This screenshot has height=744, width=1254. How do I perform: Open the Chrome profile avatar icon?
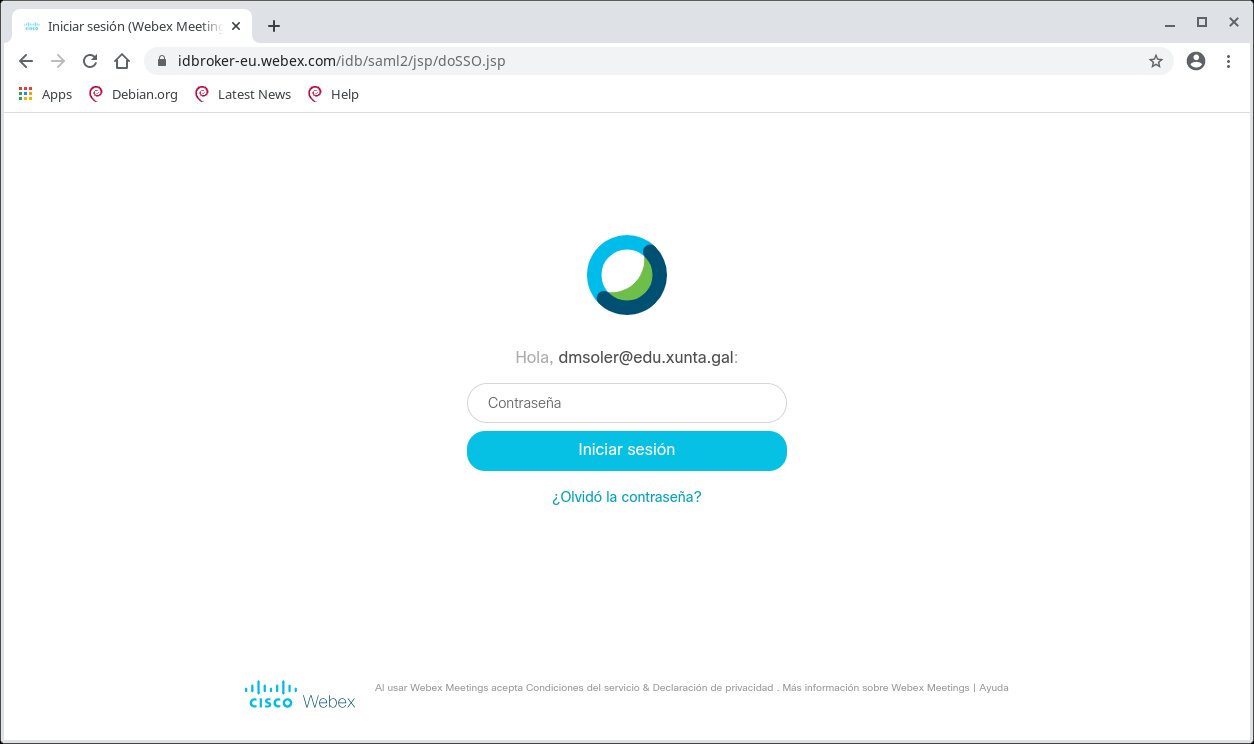(x=1195, y=61)
